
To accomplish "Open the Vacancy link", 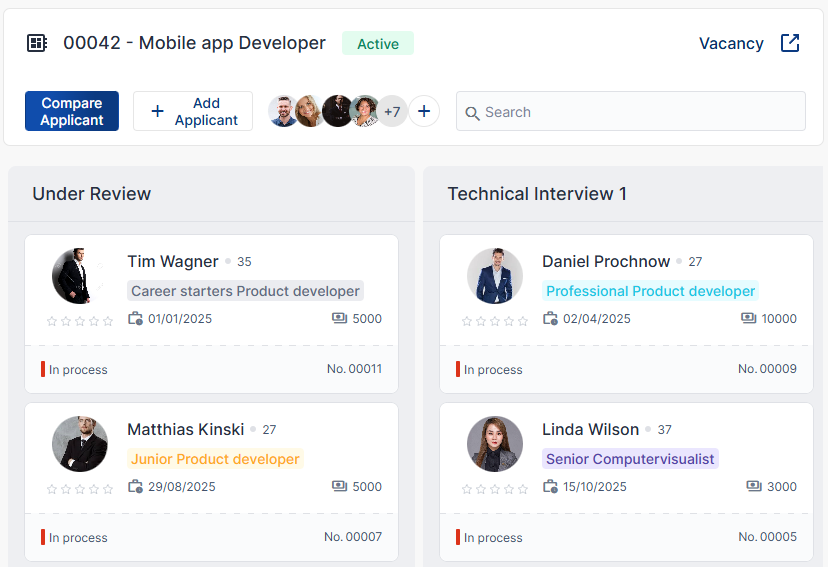I will (731, 43).
